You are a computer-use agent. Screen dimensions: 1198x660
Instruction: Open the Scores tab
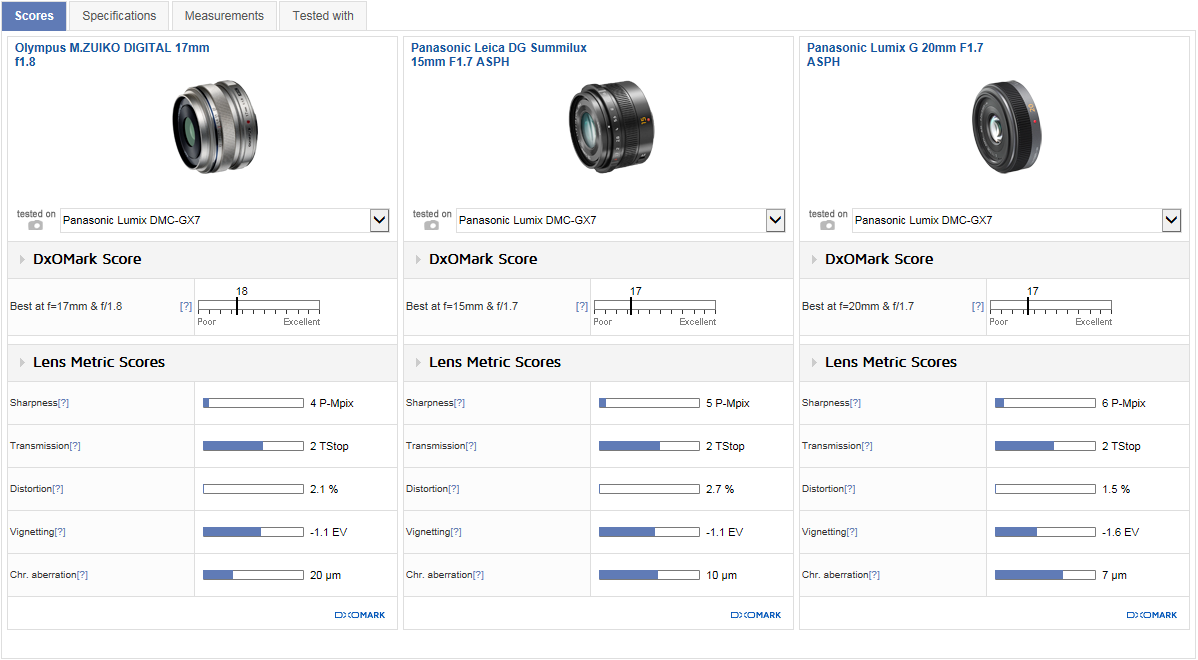pos(34,16)
